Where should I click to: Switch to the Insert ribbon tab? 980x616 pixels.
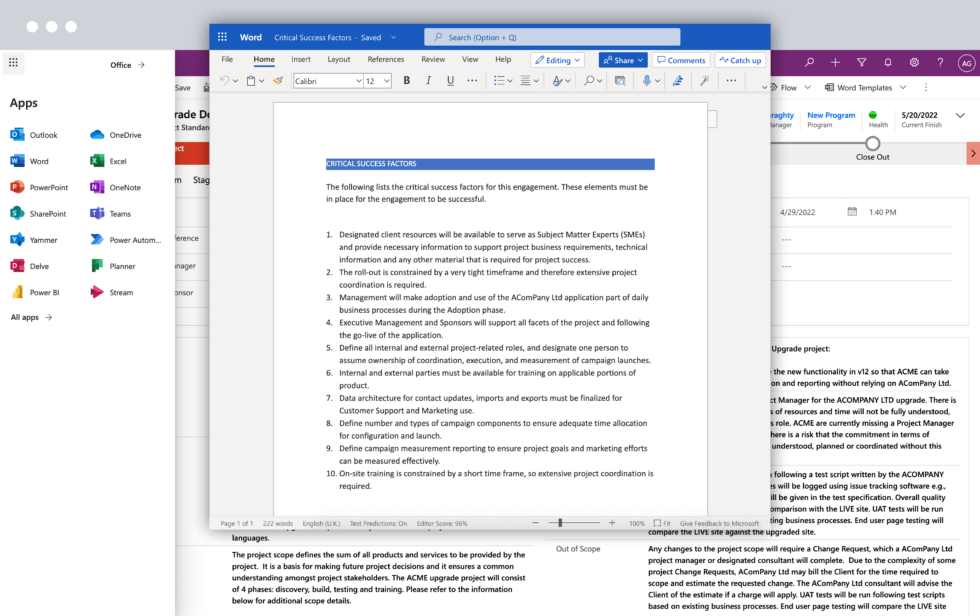coord(301,60)
